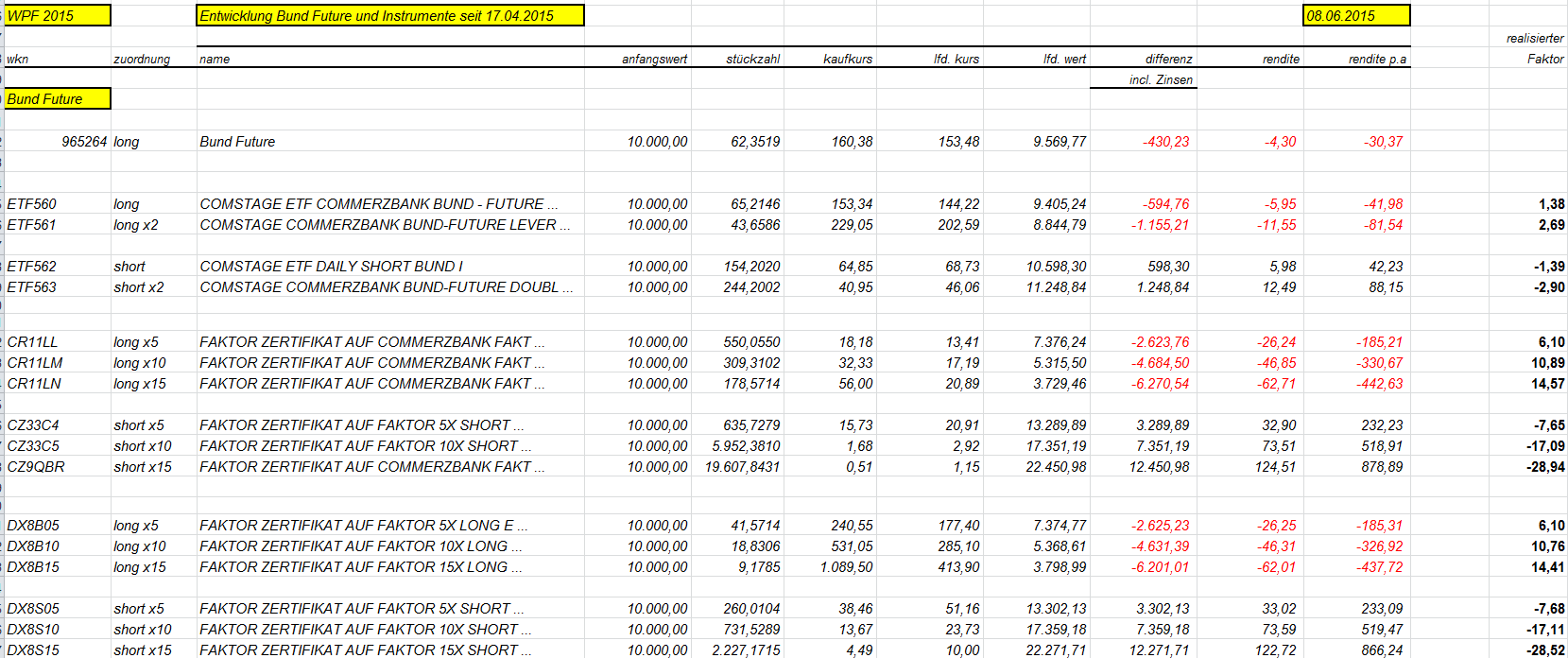Image resolution: width=1568 pixels, height=658 pixels.
Task: Select the date cell 08.06.2015
Action: [x=1356, y=15]
